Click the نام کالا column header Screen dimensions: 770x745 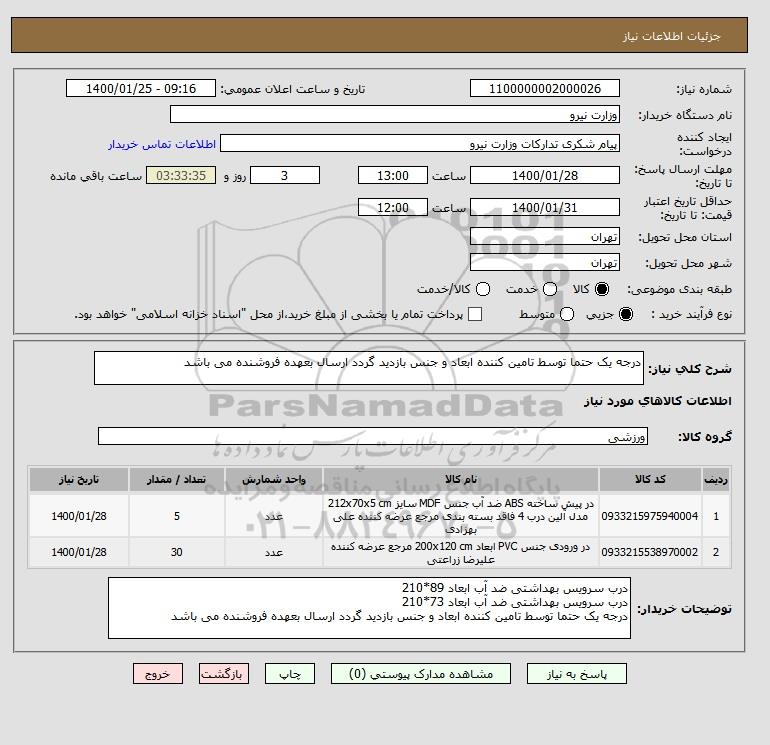[461, 479]
